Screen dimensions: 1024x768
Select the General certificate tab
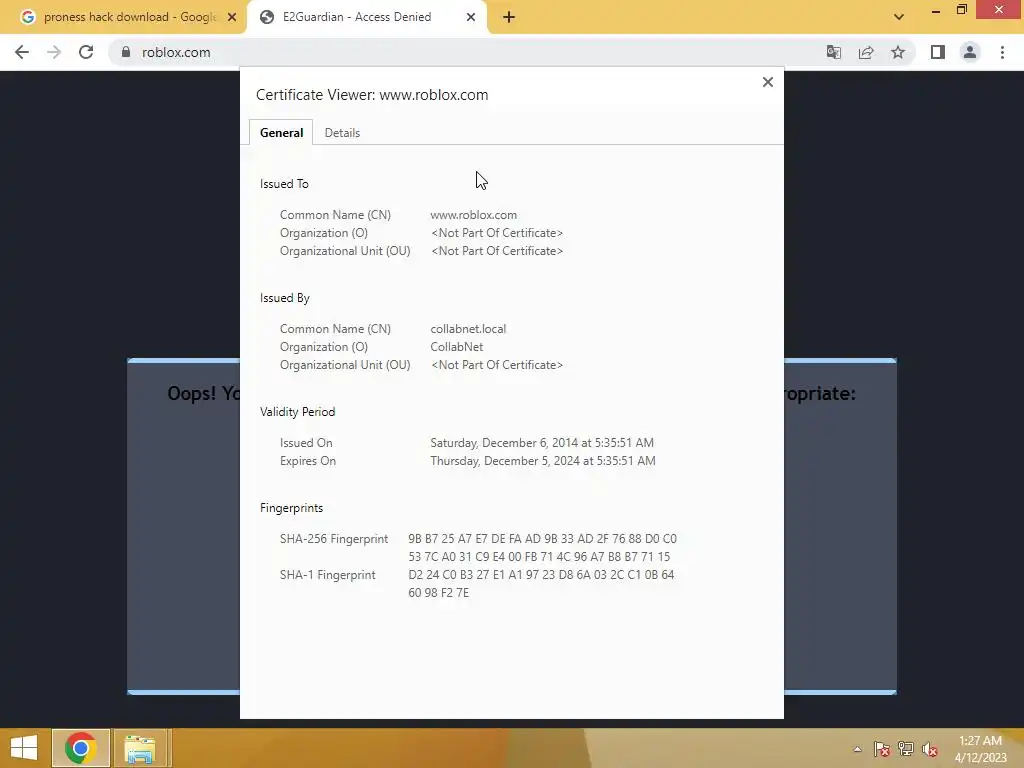(x=281, y=133)
